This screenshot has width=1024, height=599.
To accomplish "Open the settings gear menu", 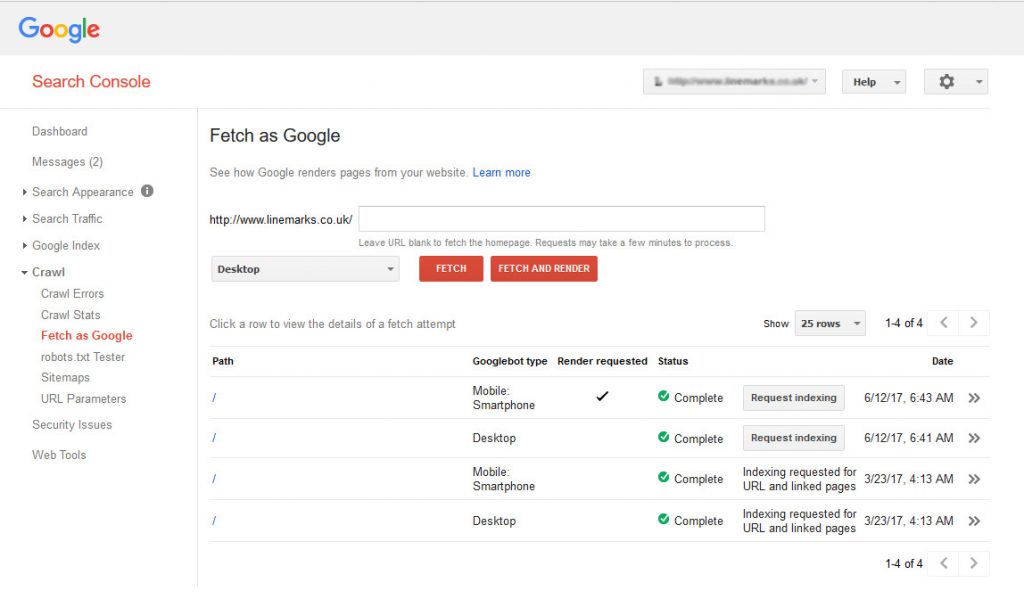I will [x=955, y=82].
